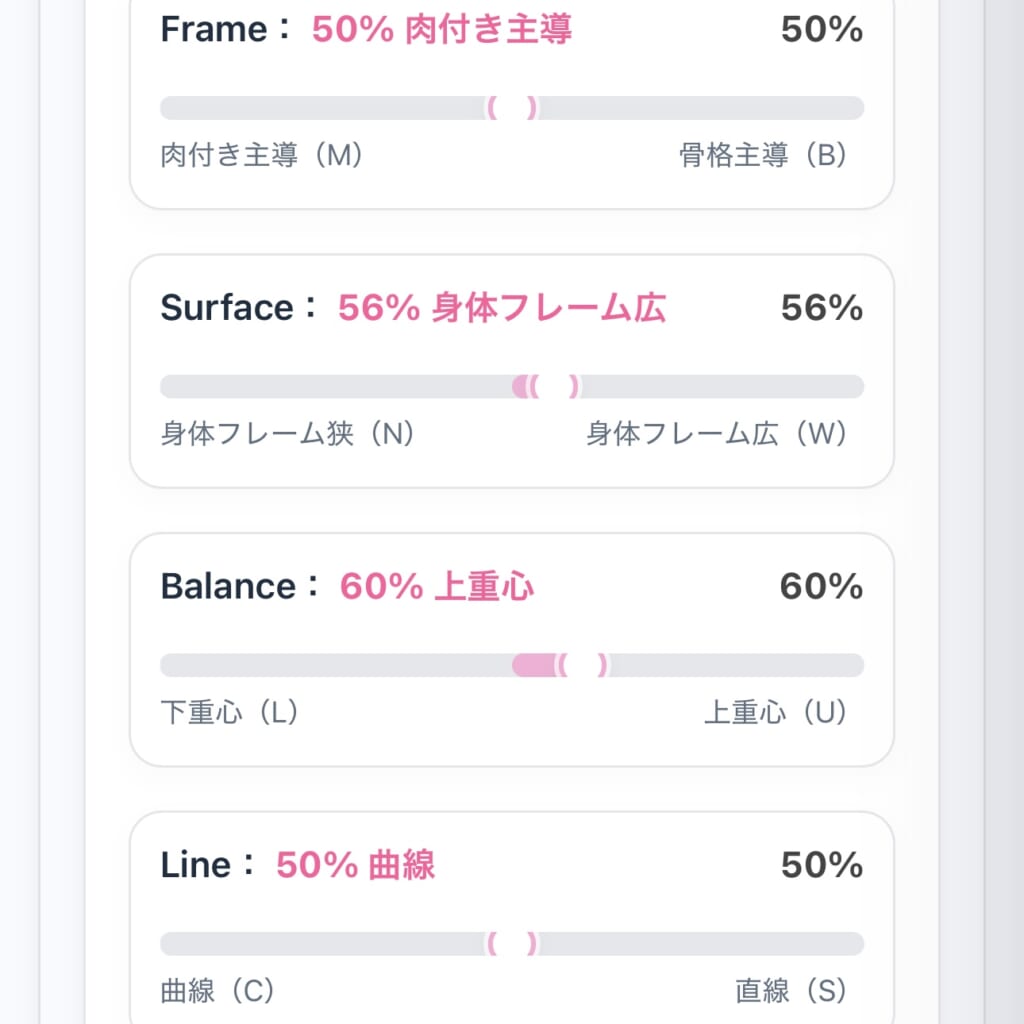Screen dimensions: 1024x1024
Task: Click the 肉付き主導（M）label under Frame
Action: pos(262,156)
